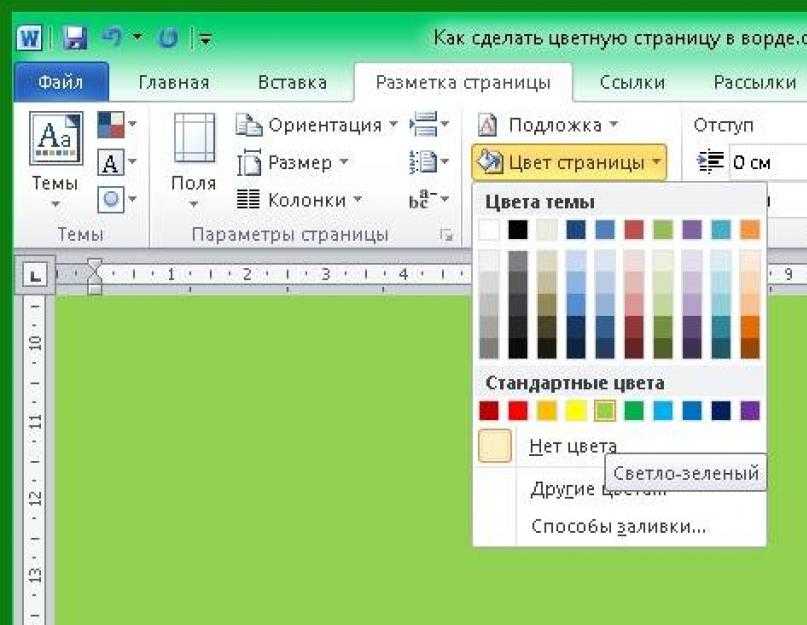The height and width of the screenshot is (625, 807).
Task: Pick the aqua theme color swatch
Action: [721, 230]
